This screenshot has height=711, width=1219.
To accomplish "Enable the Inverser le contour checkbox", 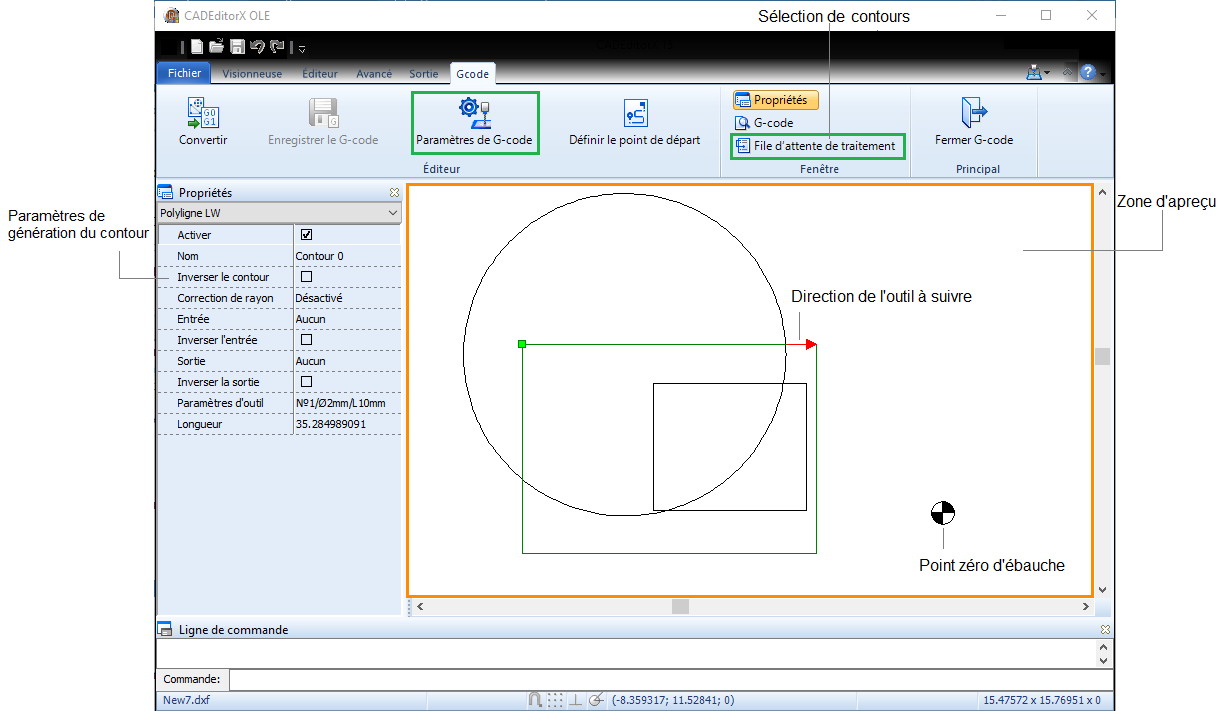I will [x=307, y=277].
